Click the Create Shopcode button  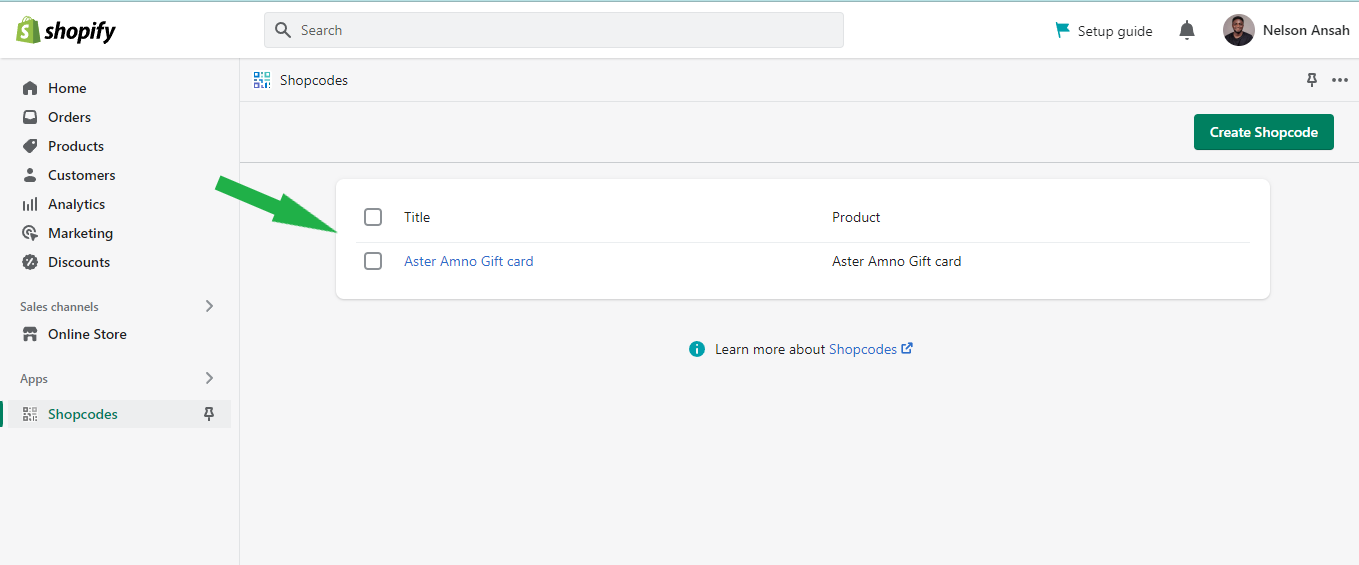[1263, 132]
